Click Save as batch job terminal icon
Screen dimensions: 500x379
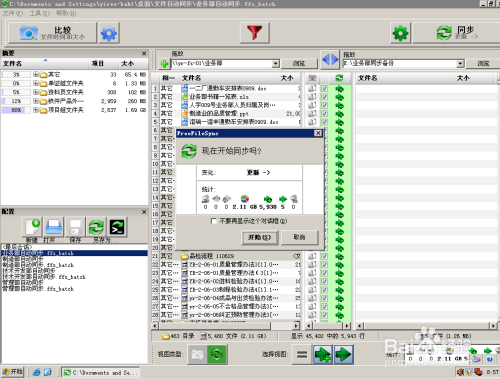[x=117, y=227]
